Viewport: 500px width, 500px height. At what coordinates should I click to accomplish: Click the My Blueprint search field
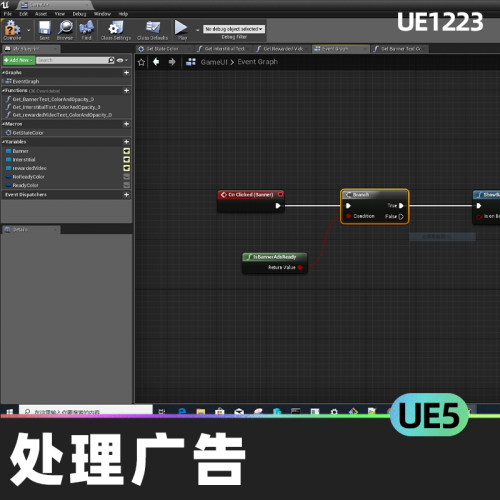pyautogui.click(x=72, y=60)
